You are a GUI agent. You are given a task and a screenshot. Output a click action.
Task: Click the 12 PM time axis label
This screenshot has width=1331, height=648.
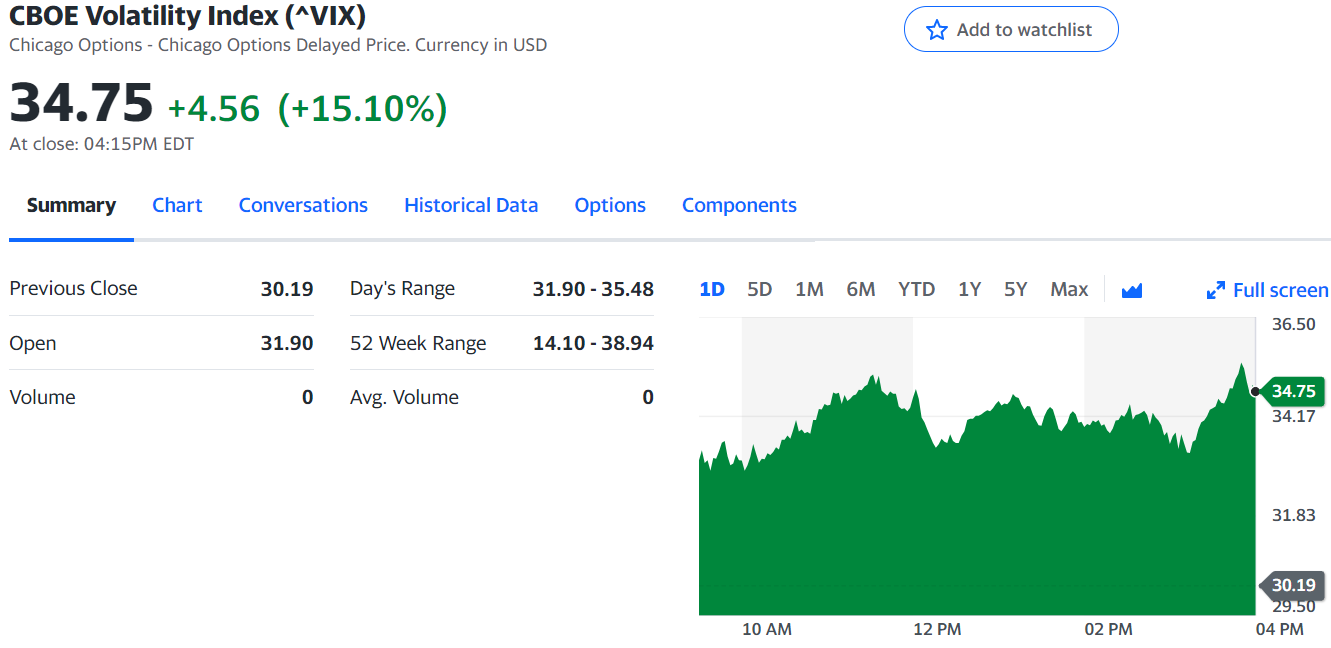point(937,629)
